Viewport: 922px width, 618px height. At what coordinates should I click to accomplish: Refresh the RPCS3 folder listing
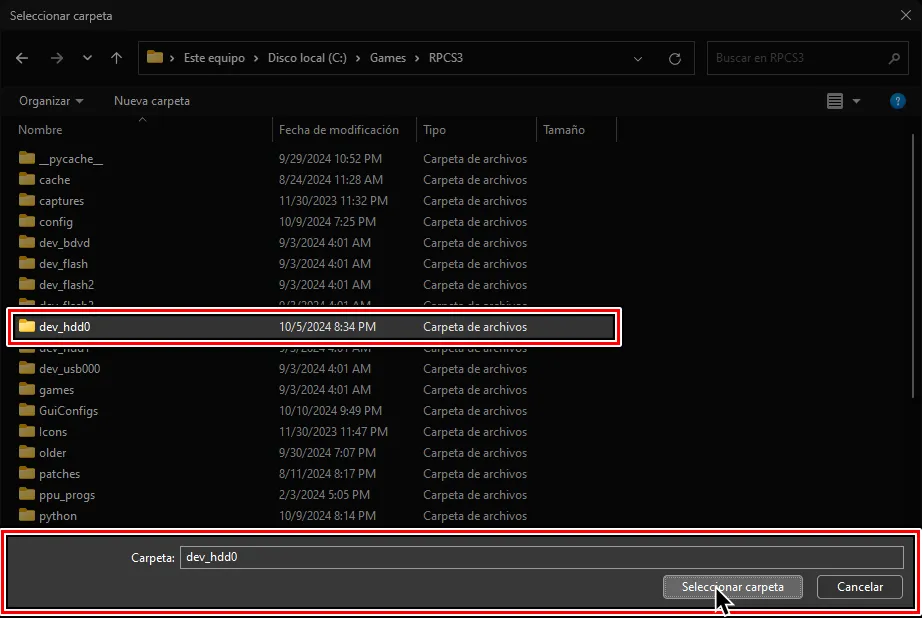click(675, 58)
